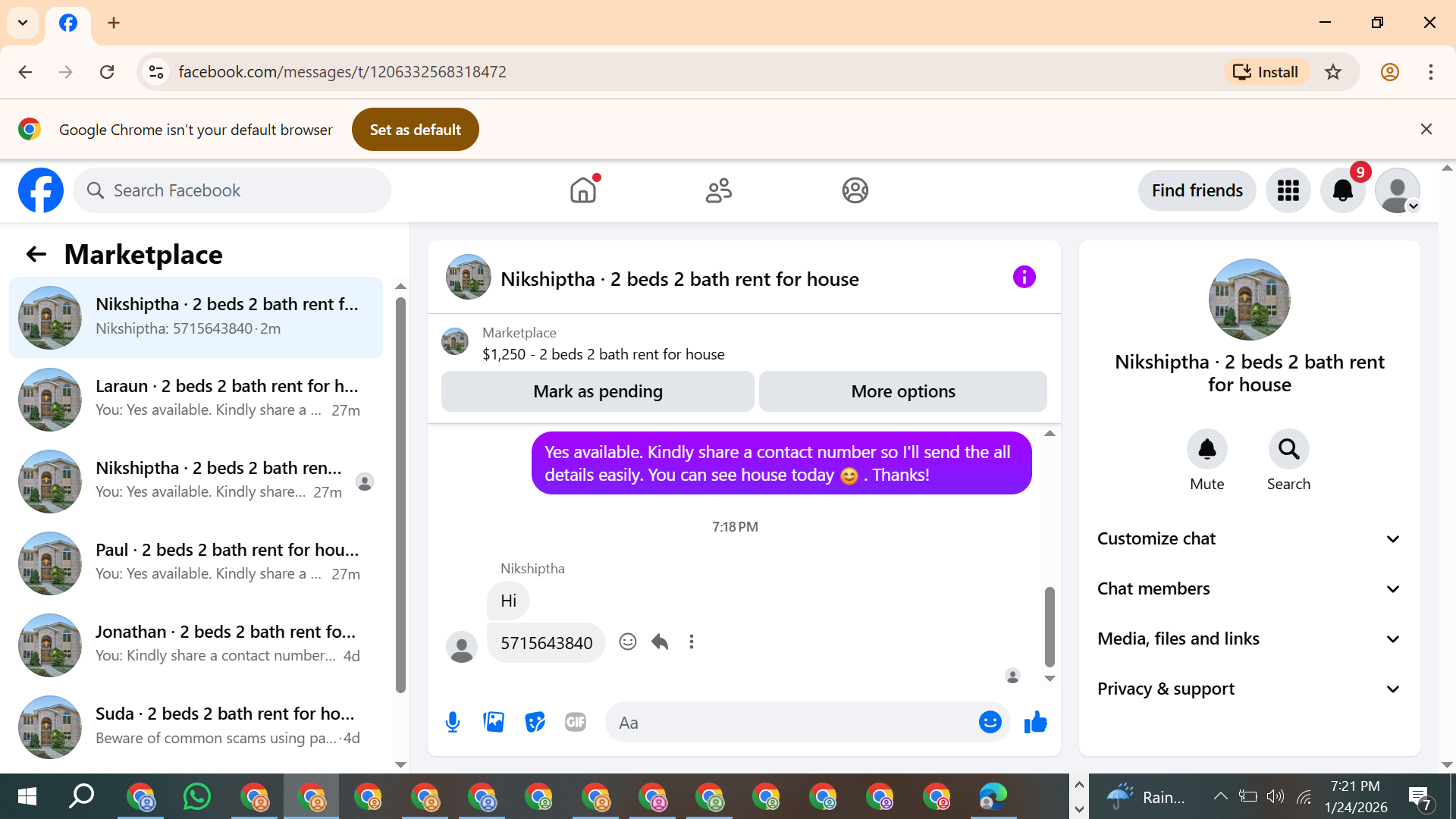Expand Media, files and links
The height and width of the screenshot is (819, 1456).
[1249, 639]
